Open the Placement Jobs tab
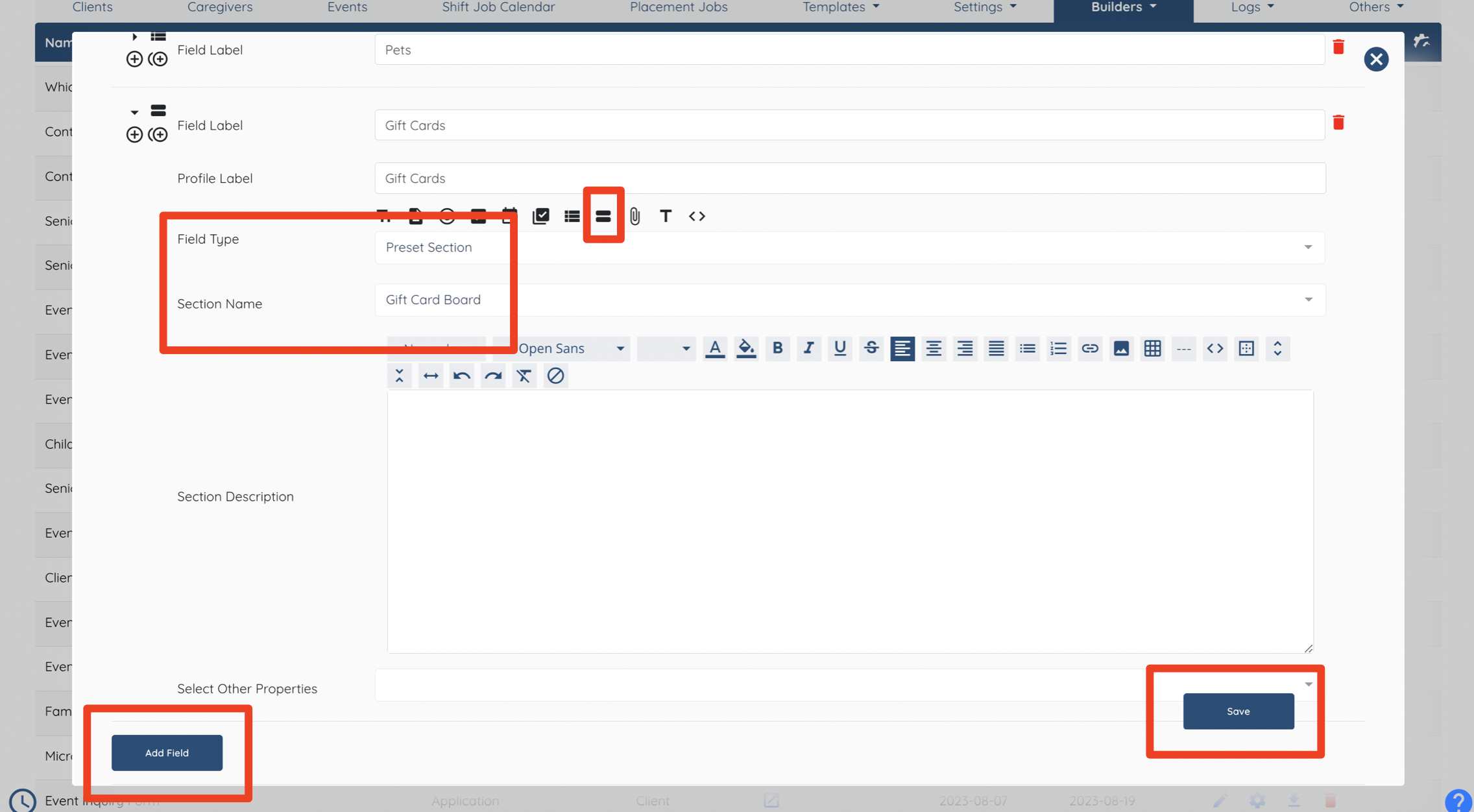This screenshot has height=812, width=1474. (x=679, y=7)
